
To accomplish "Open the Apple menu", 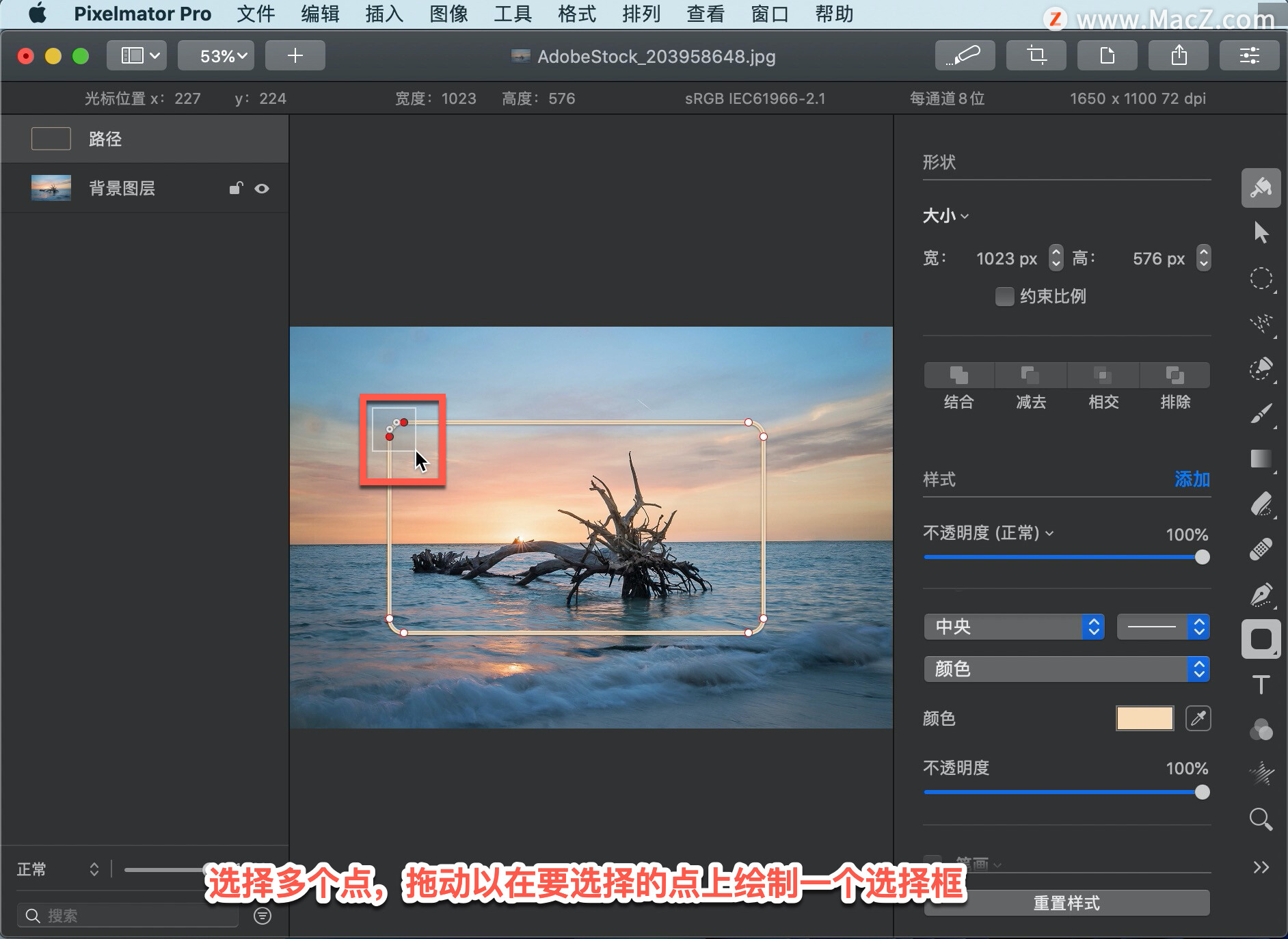I will pos(38,13).
